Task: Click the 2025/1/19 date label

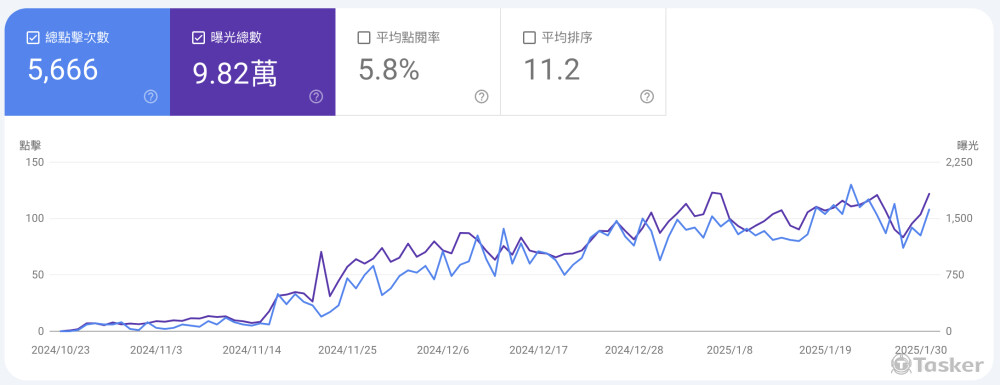Action: click(825, 351)
